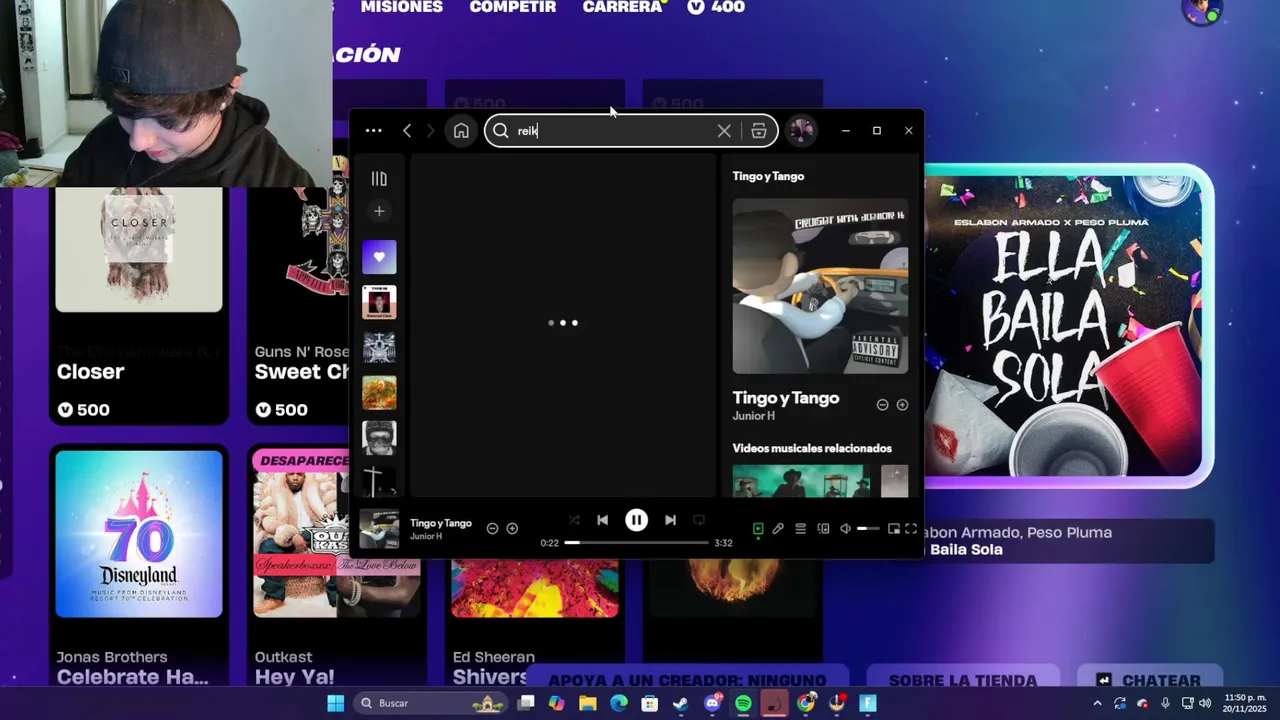This screenshot has width=1280, height=720.
Task: Select the Jonas Brothers Disneyland card
Action: pos(139,567)
